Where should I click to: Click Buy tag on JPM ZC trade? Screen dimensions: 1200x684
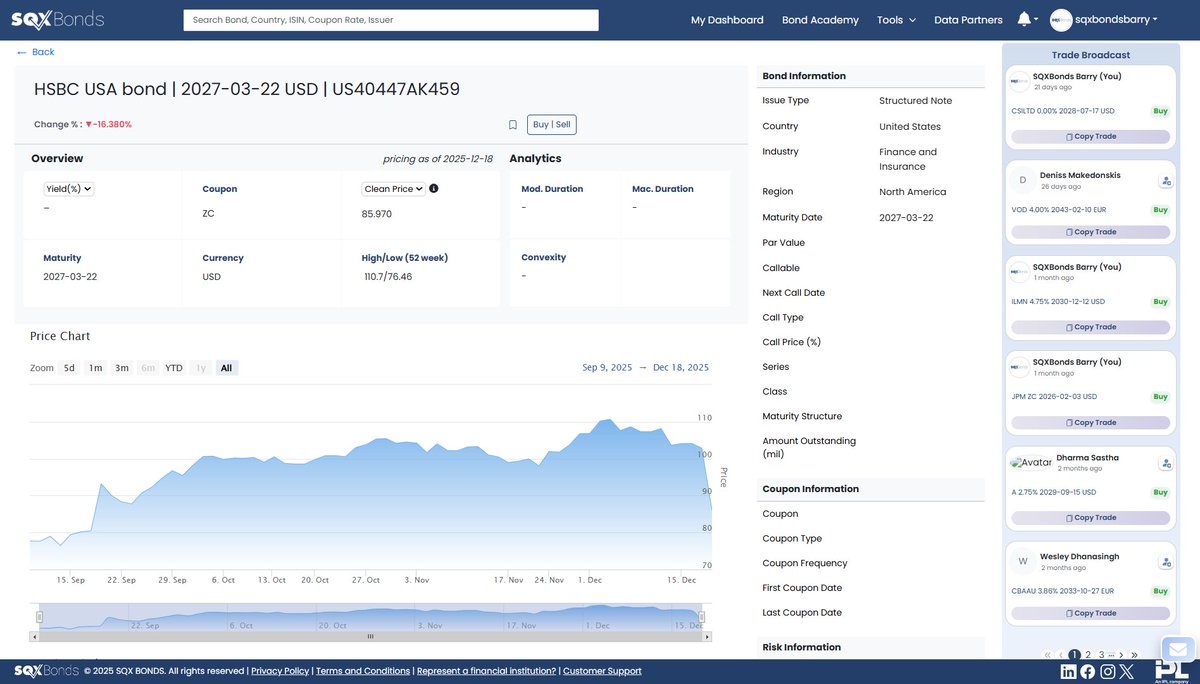pyautogui.click(x=1160, y=397)
